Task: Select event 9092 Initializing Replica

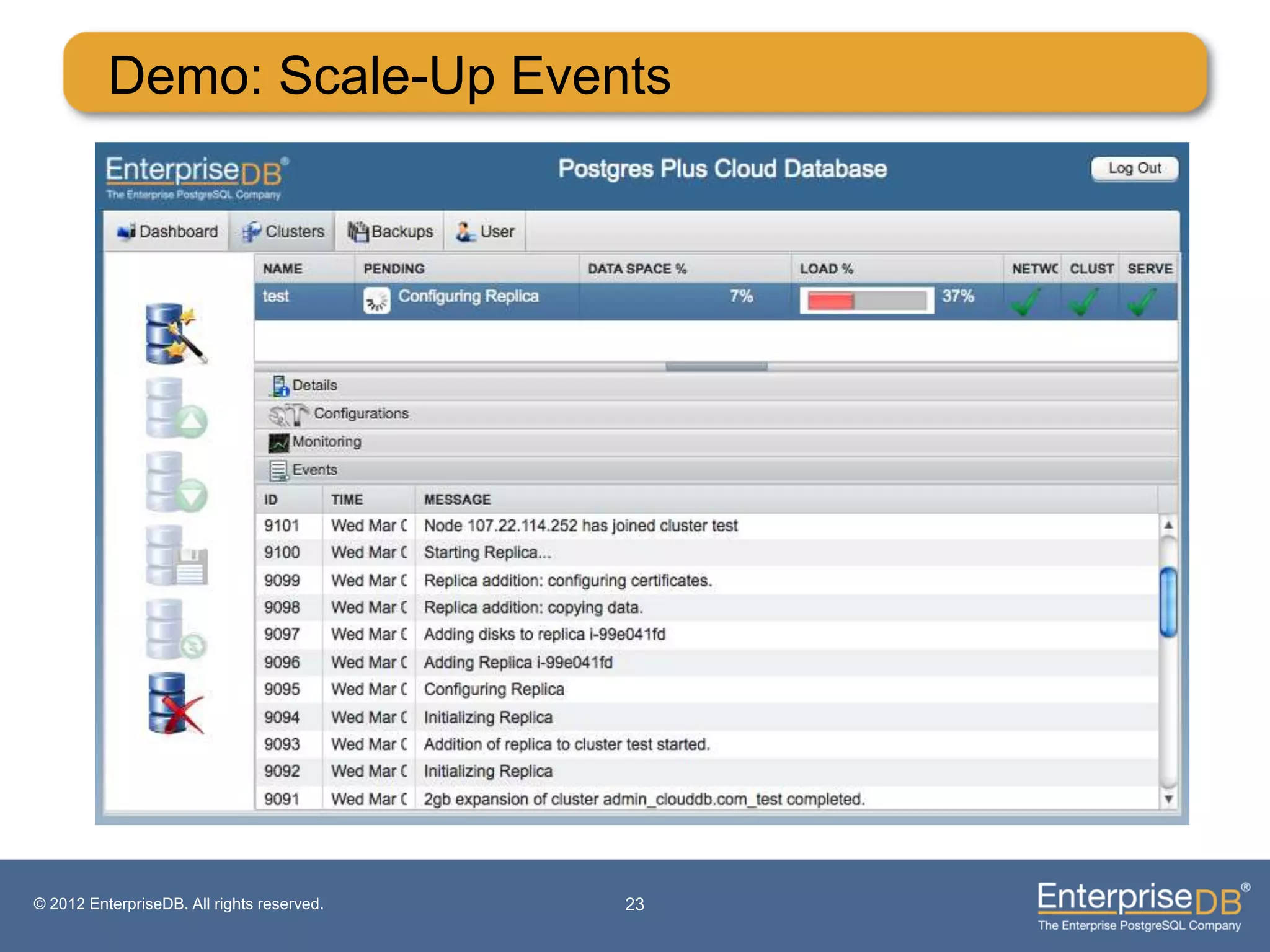Action: tap(707, 772)
